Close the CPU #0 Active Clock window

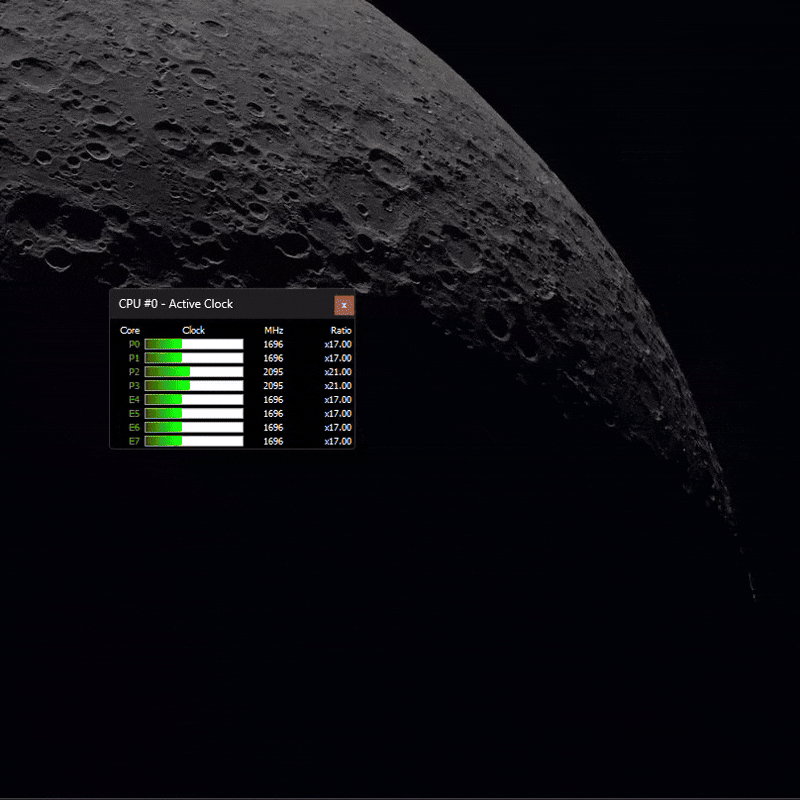click(344, 305)
